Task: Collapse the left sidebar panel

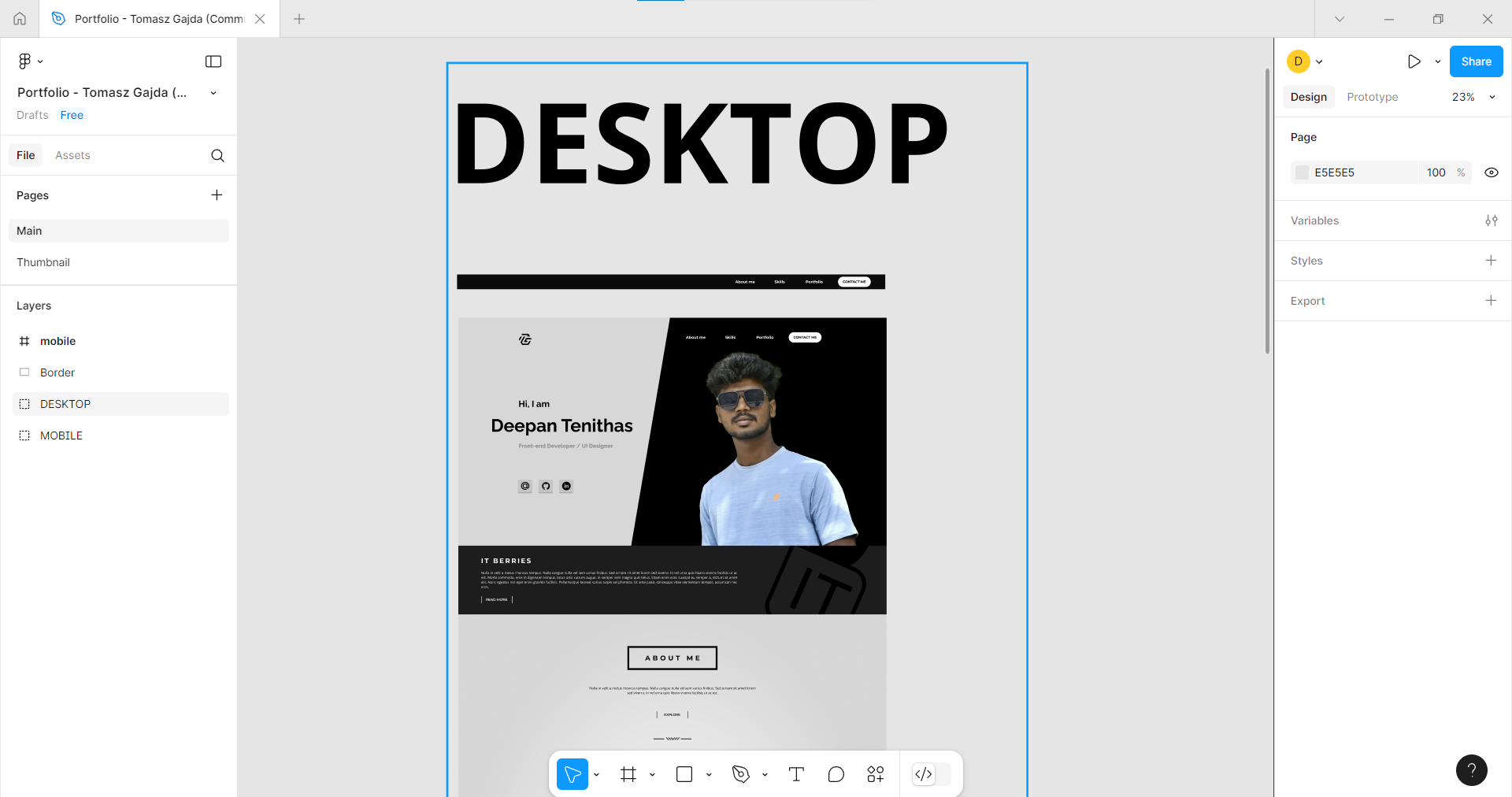Action: (x=213, y=61)
